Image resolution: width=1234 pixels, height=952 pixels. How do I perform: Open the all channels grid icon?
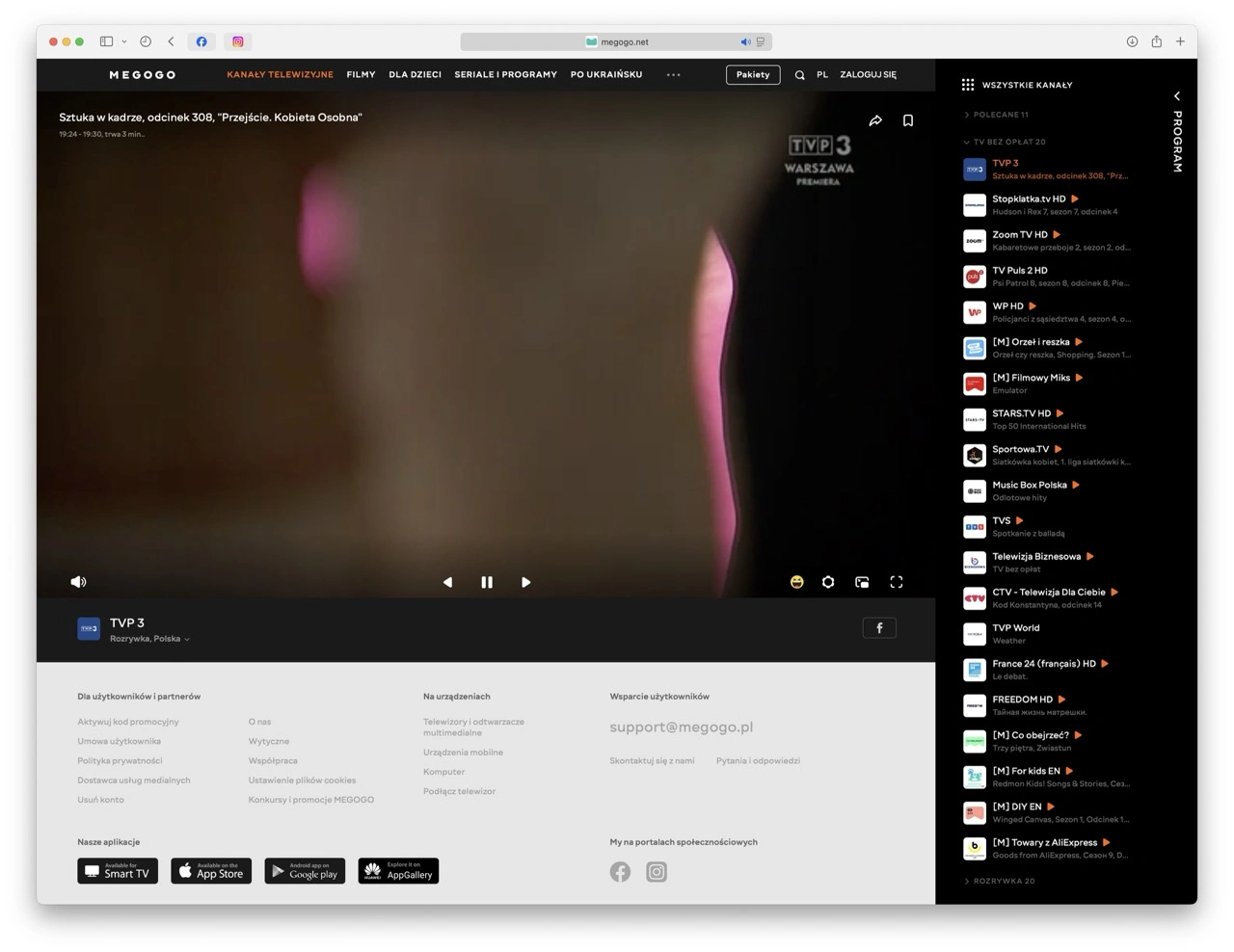(968, 85)
